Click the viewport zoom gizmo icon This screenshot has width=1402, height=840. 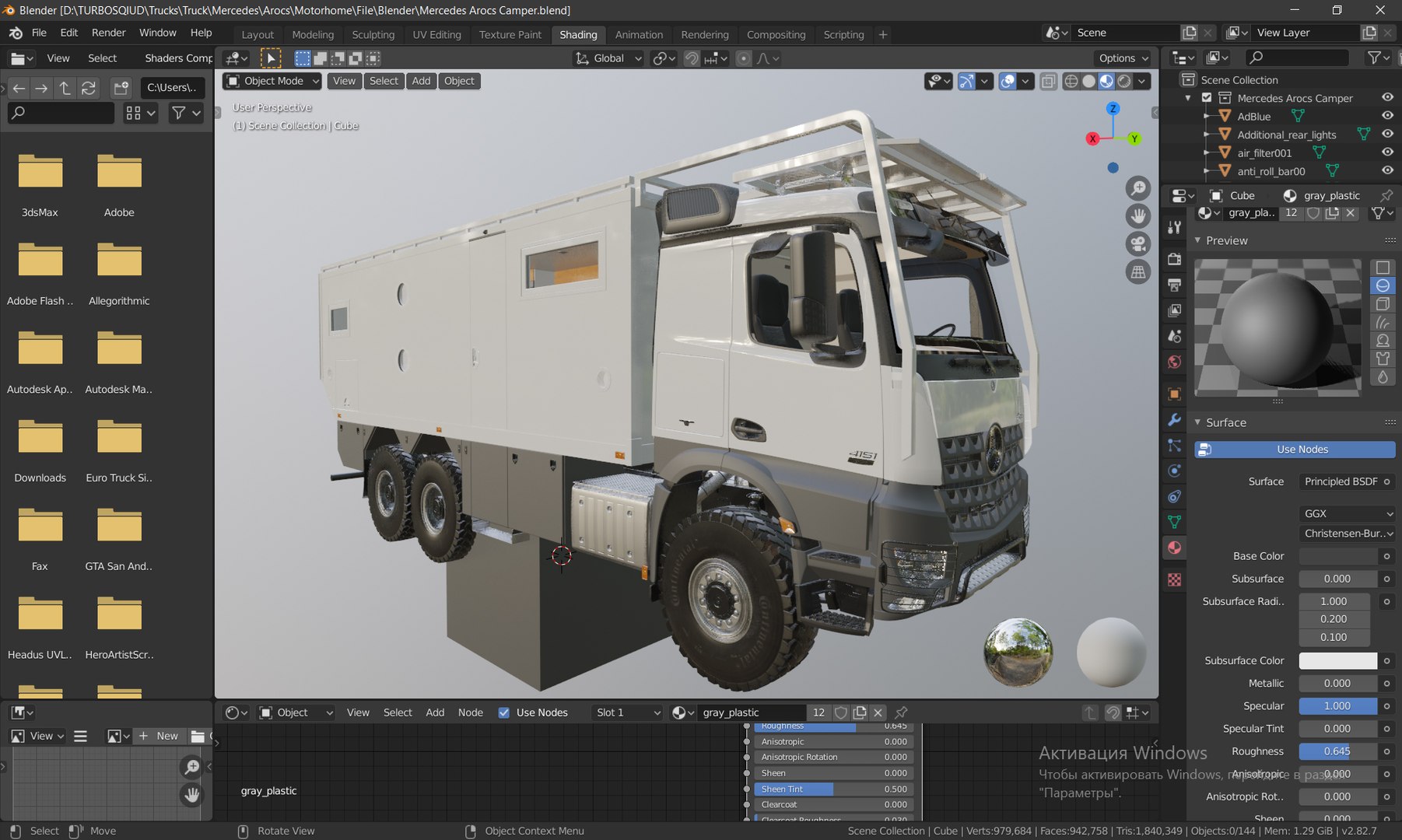(x=1138, y=188)
